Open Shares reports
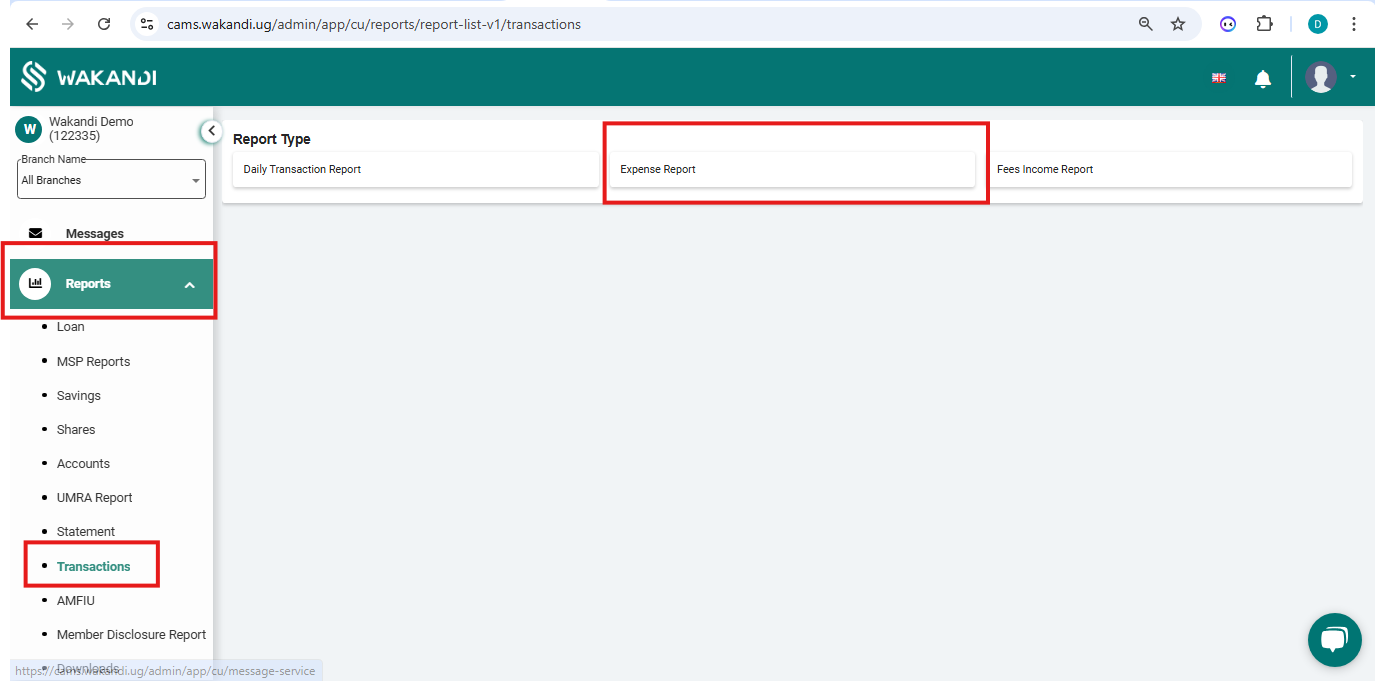The height and width of the screenshot is (681, 1375). [x=76, y=430]
